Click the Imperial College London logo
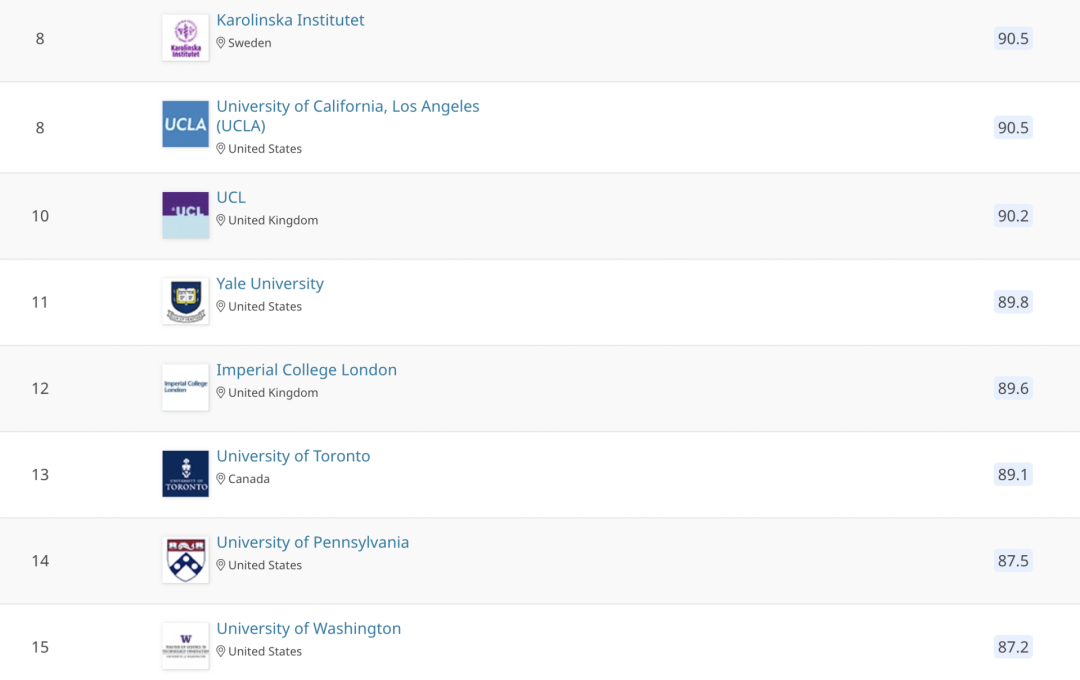This screenshot has height=680, width=1080. [x=185, y=387]
